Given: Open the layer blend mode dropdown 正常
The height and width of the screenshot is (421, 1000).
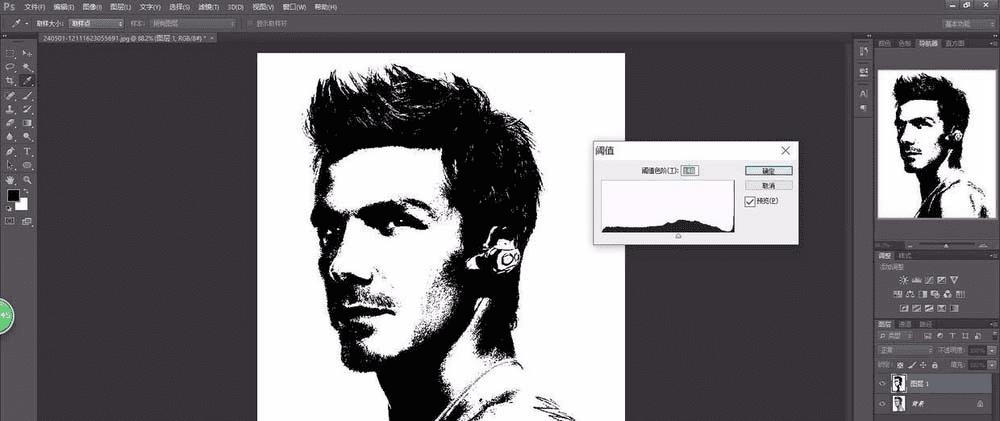Looking at the screenshot, I should [906, 350].
